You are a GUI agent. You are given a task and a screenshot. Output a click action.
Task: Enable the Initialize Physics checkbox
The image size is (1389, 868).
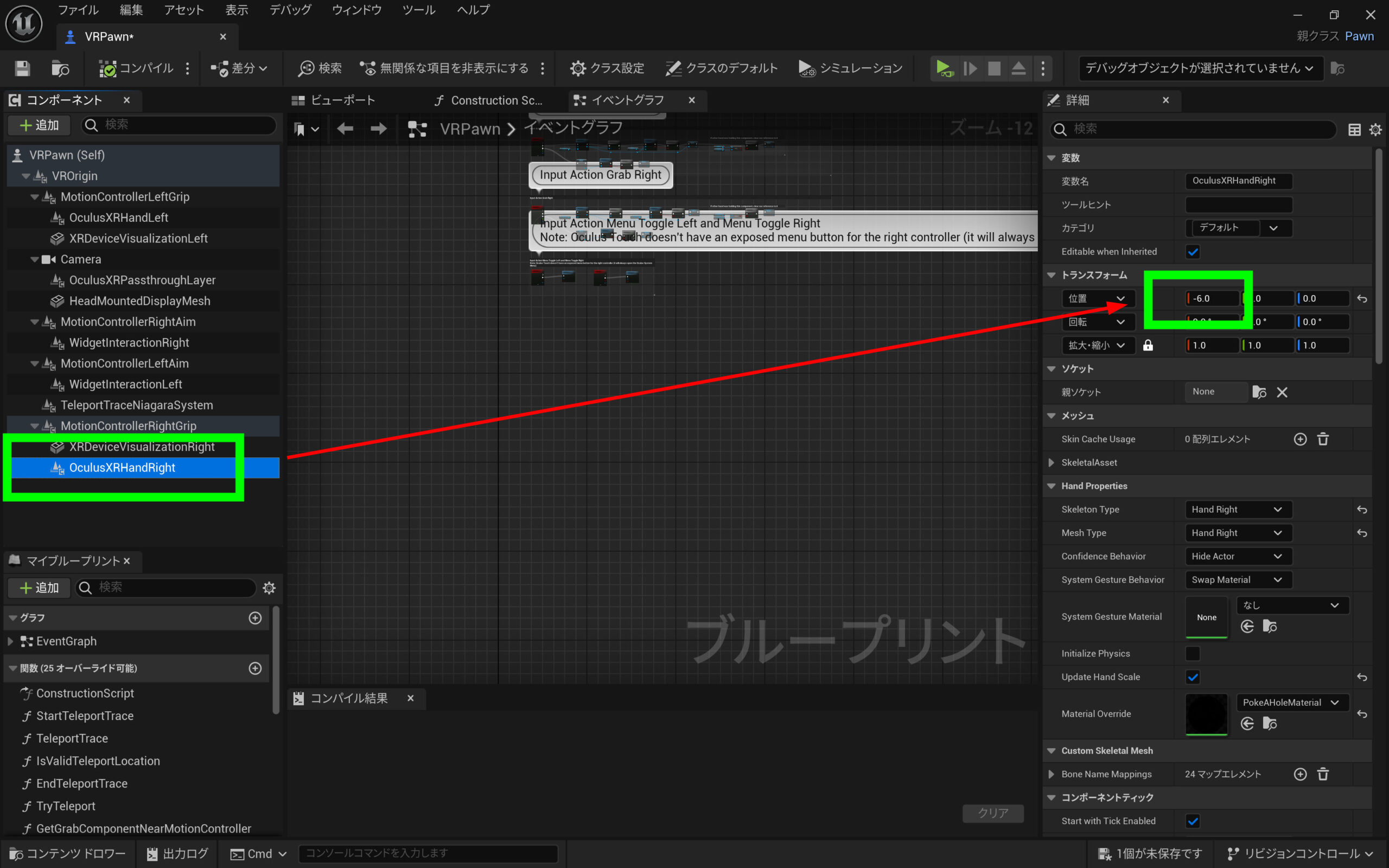click(1193, 653)
